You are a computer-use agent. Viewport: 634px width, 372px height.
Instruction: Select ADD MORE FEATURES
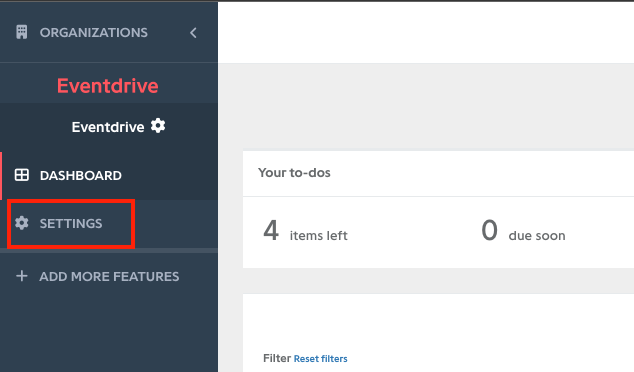coord(109,277)
